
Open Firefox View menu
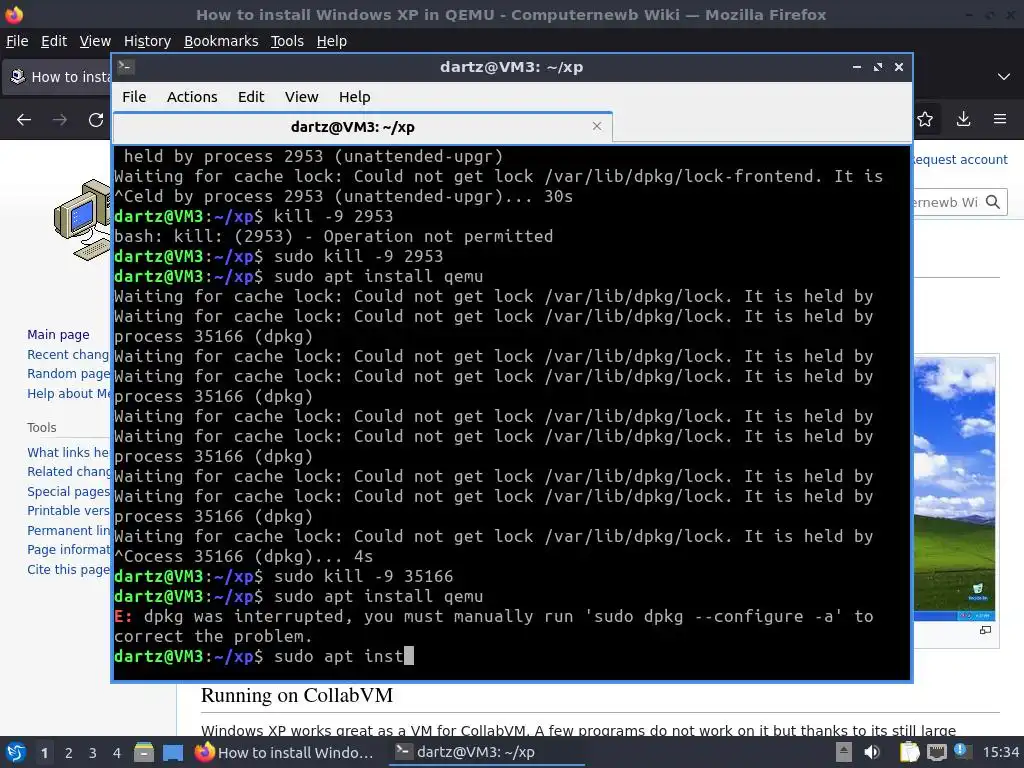(x=95, y=41)
